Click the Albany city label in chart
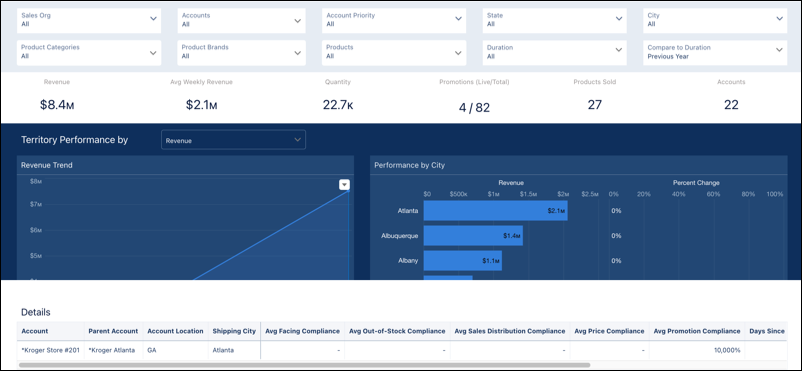802x371 pixels. click(408, 260)
